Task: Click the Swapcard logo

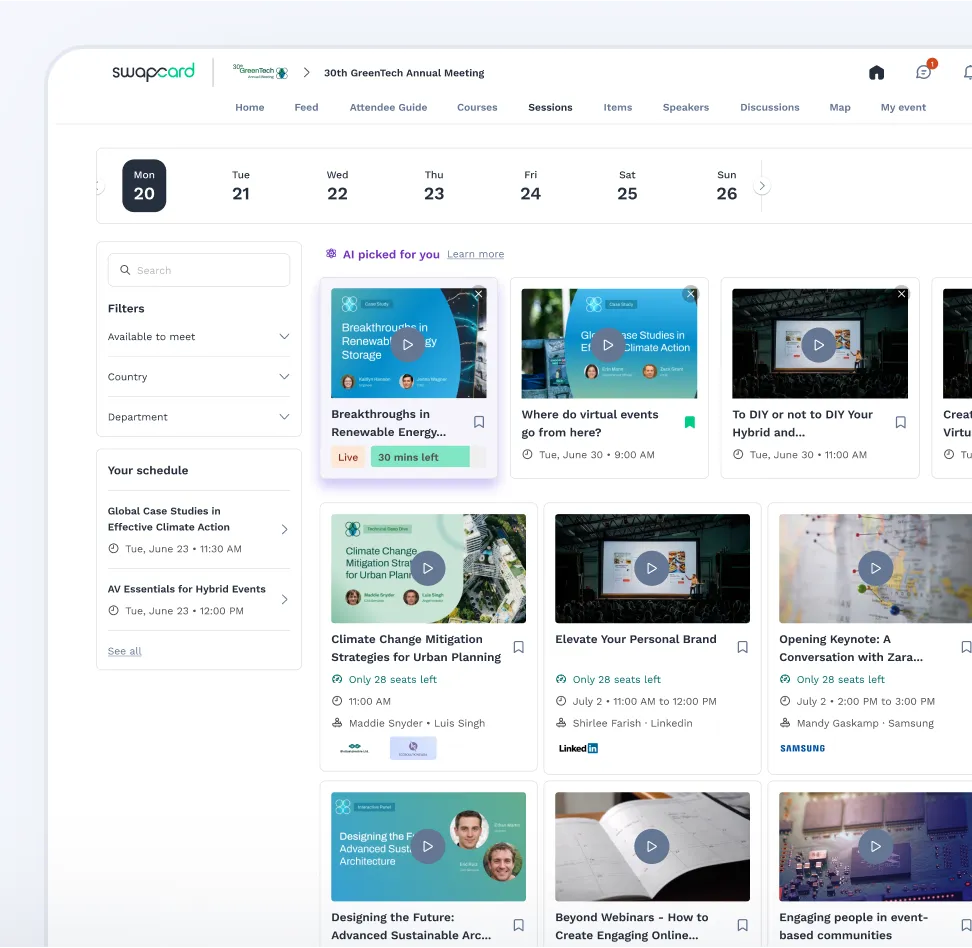Action: click(x=153, y=72)
